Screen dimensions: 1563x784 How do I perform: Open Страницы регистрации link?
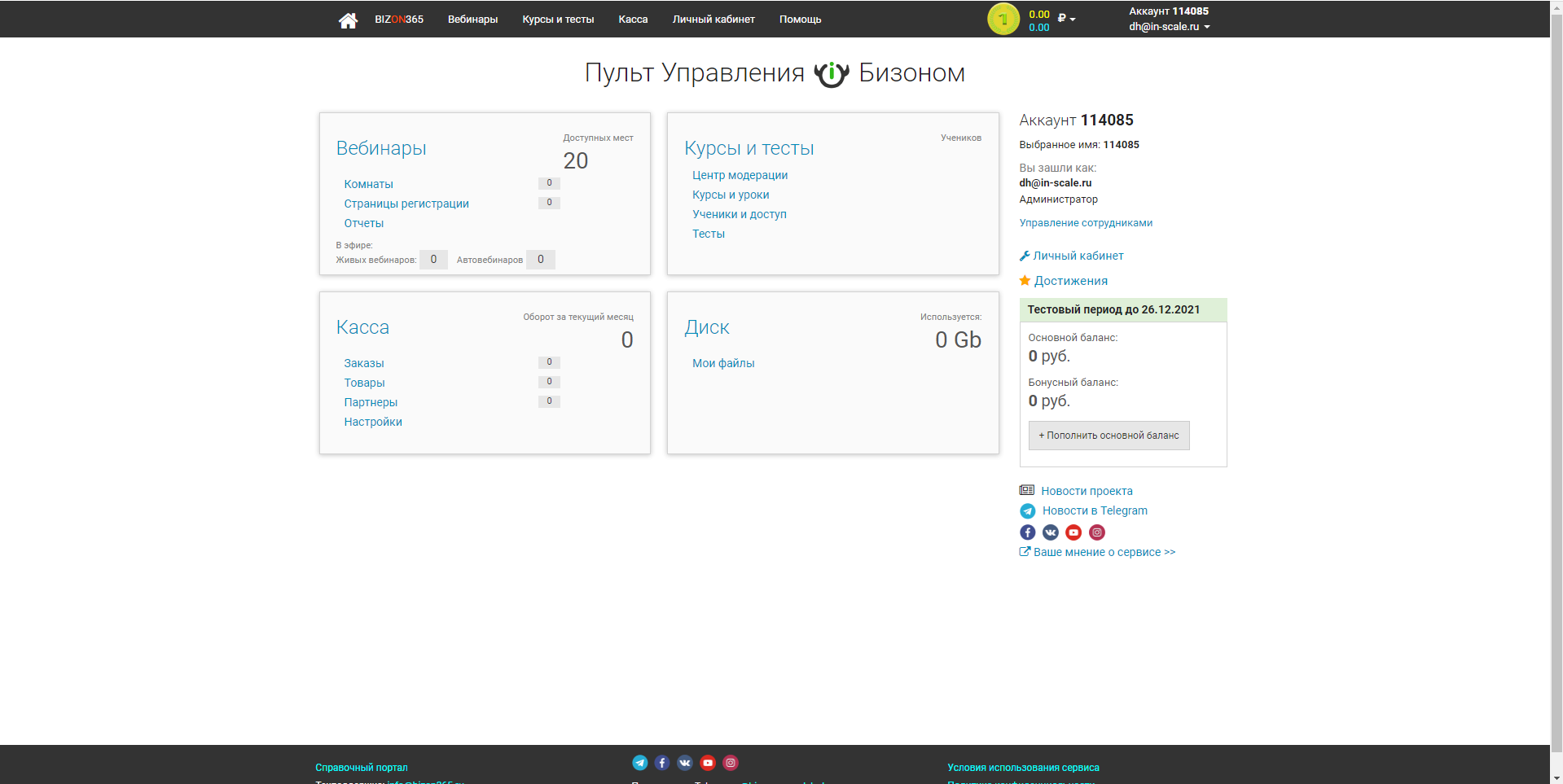406,204
